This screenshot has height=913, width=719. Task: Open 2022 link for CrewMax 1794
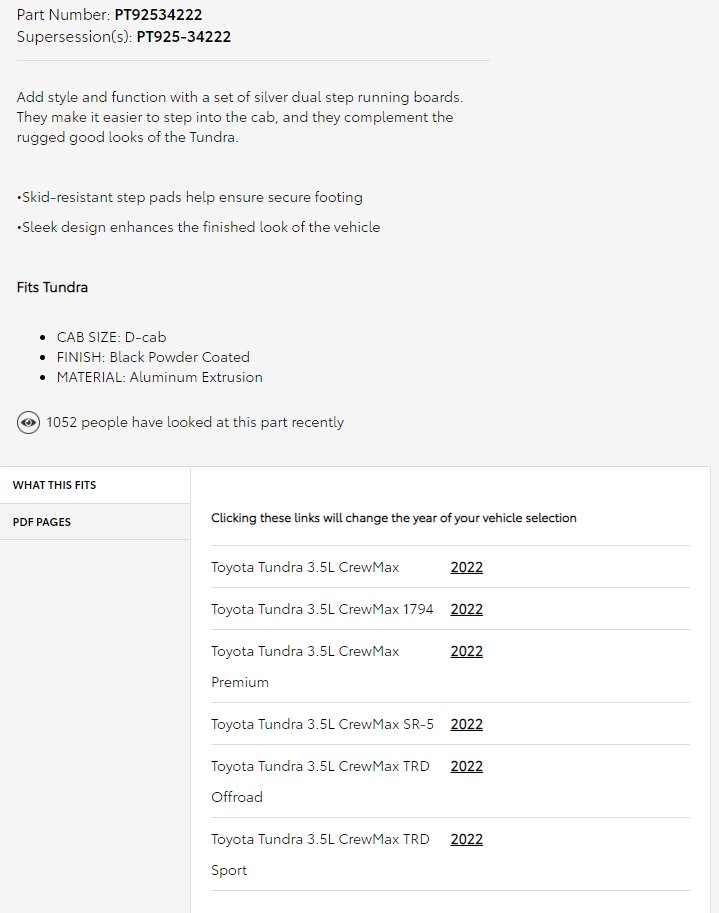466,609
